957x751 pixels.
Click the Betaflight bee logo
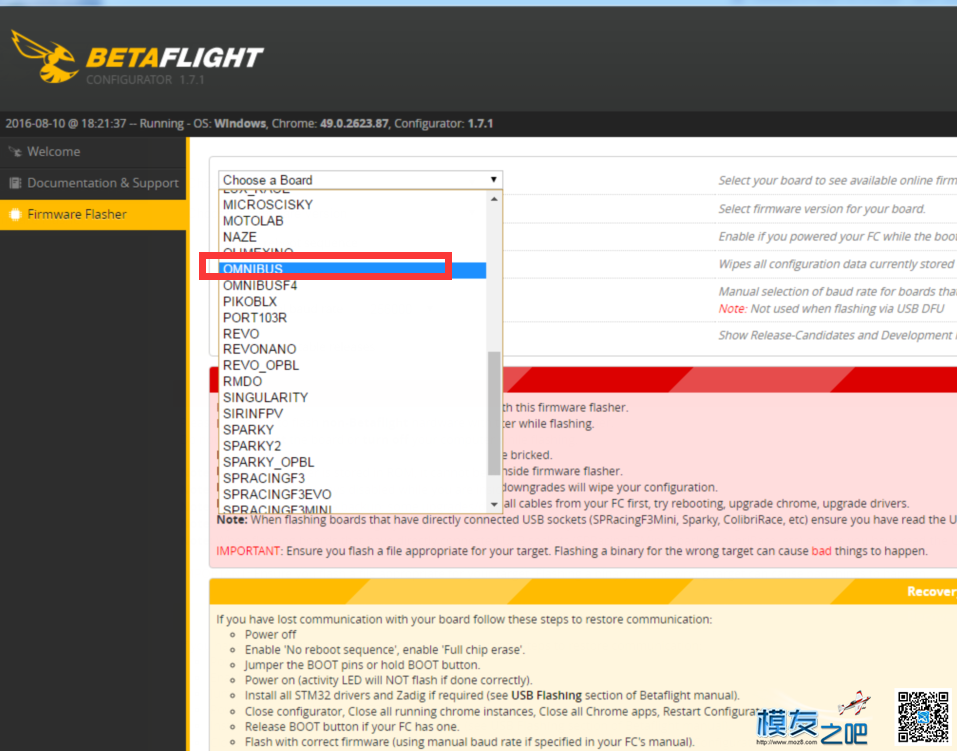44,56
